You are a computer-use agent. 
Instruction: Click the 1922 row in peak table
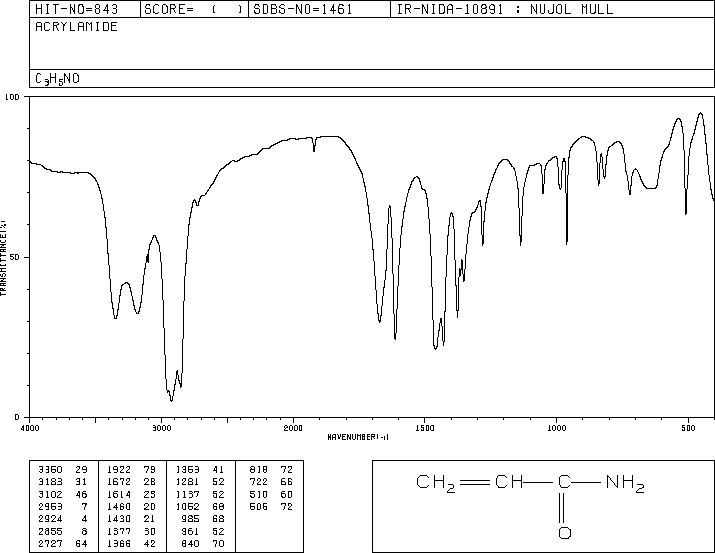pyautogui.click(x=130, y=468)
